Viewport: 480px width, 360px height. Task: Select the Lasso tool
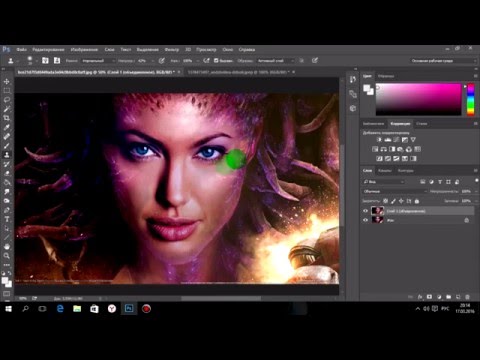click(x=7, y=100)
